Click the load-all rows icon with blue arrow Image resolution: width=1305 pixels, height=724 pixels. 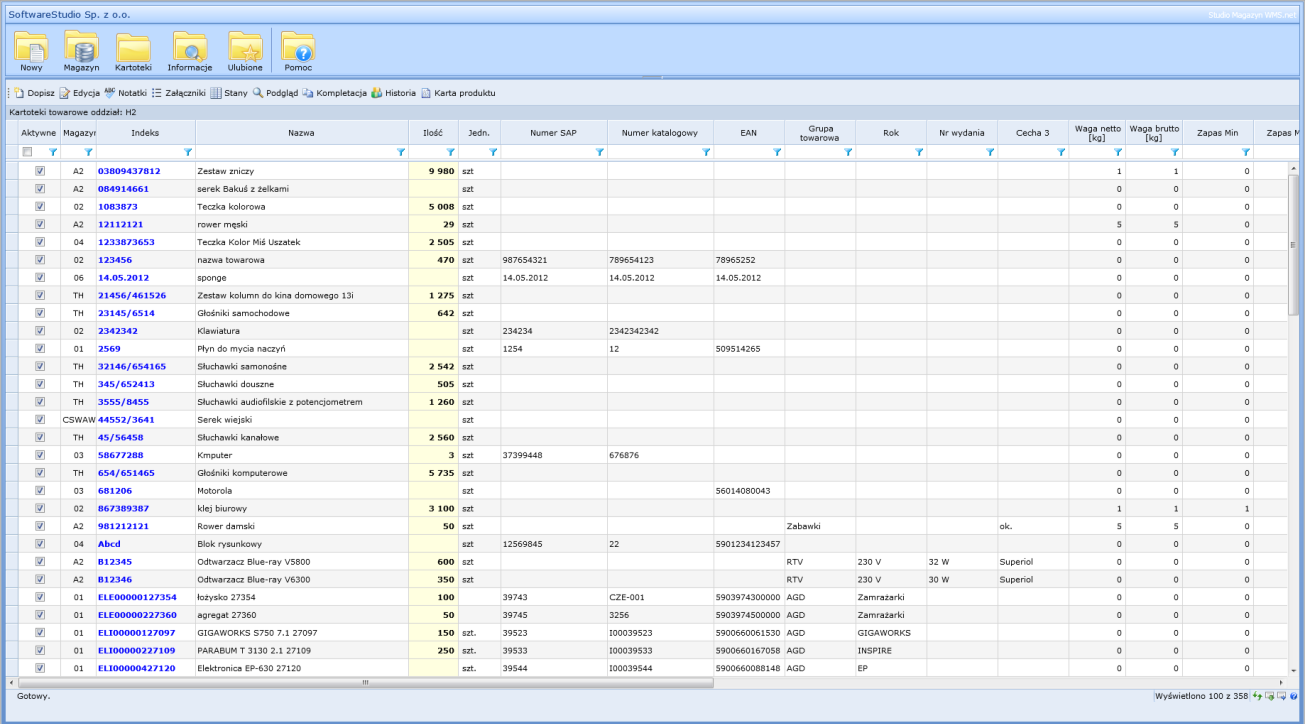click(x=1282, y=695)
